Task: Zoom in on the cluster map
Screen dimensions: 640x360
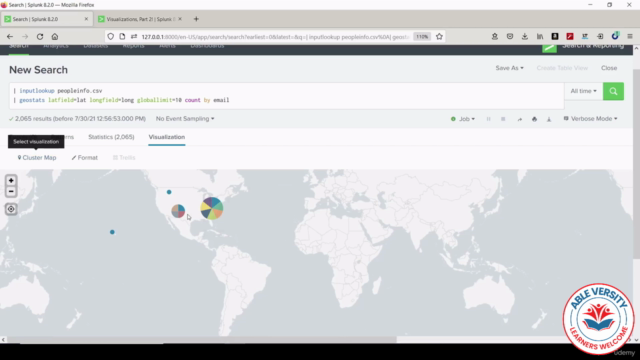Action: 11,180
